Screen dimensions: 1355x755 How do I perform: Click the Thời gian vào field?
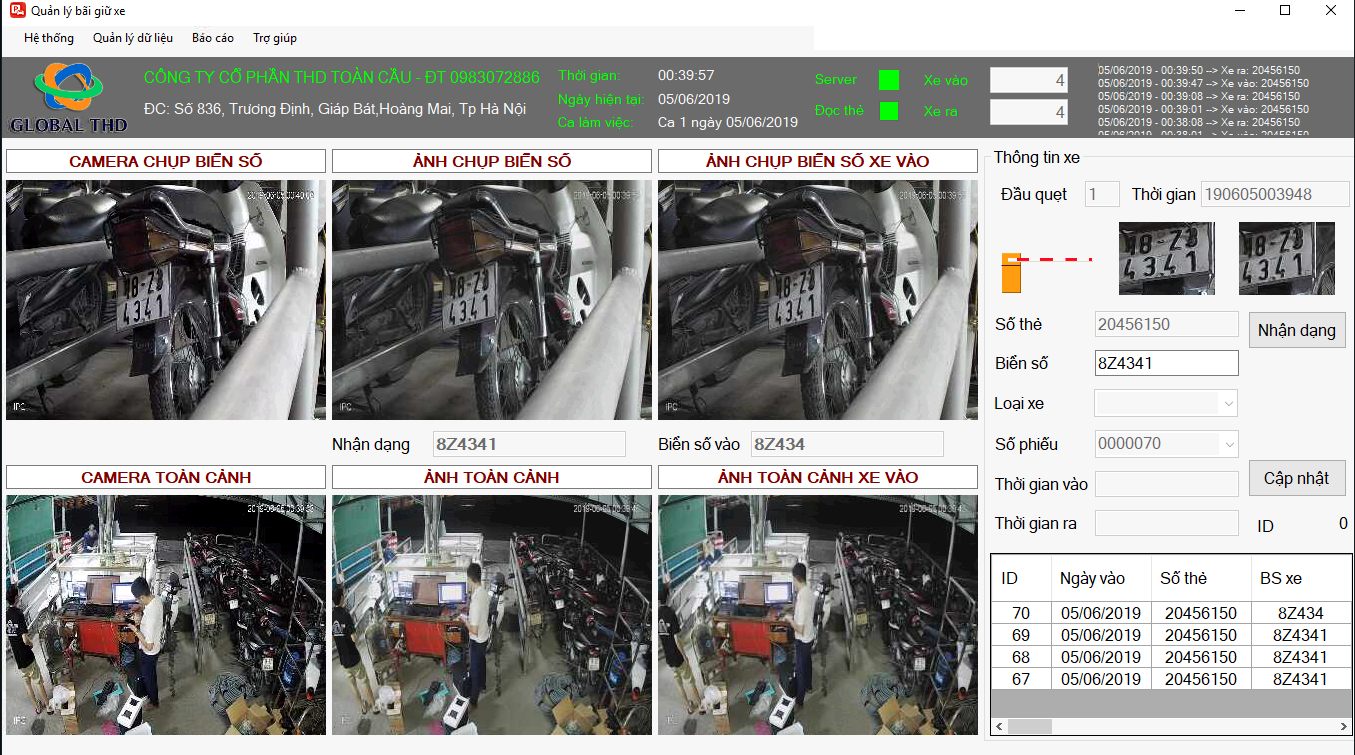(x=1166, y=484)
